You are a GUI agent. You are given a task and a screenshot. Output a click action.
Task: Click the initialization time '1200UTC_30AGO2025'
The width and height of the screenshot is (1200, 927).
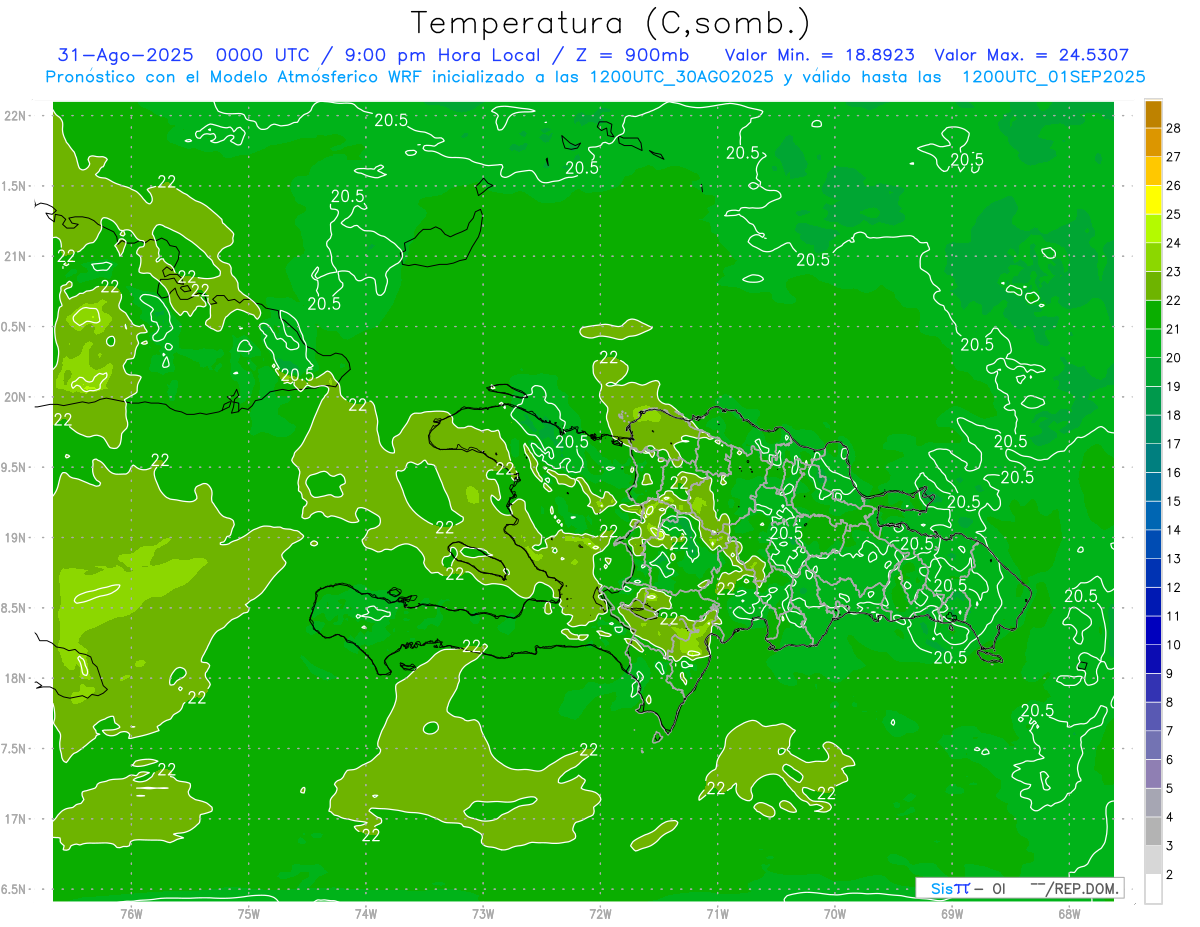click(683, 77)
